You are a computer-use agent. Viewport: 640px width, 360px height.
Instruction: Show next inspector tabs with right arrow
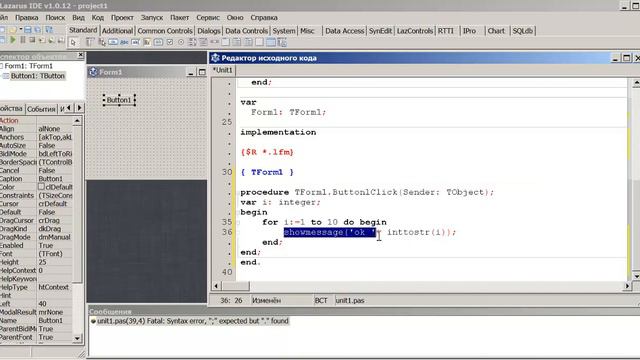tap(80, 108)
